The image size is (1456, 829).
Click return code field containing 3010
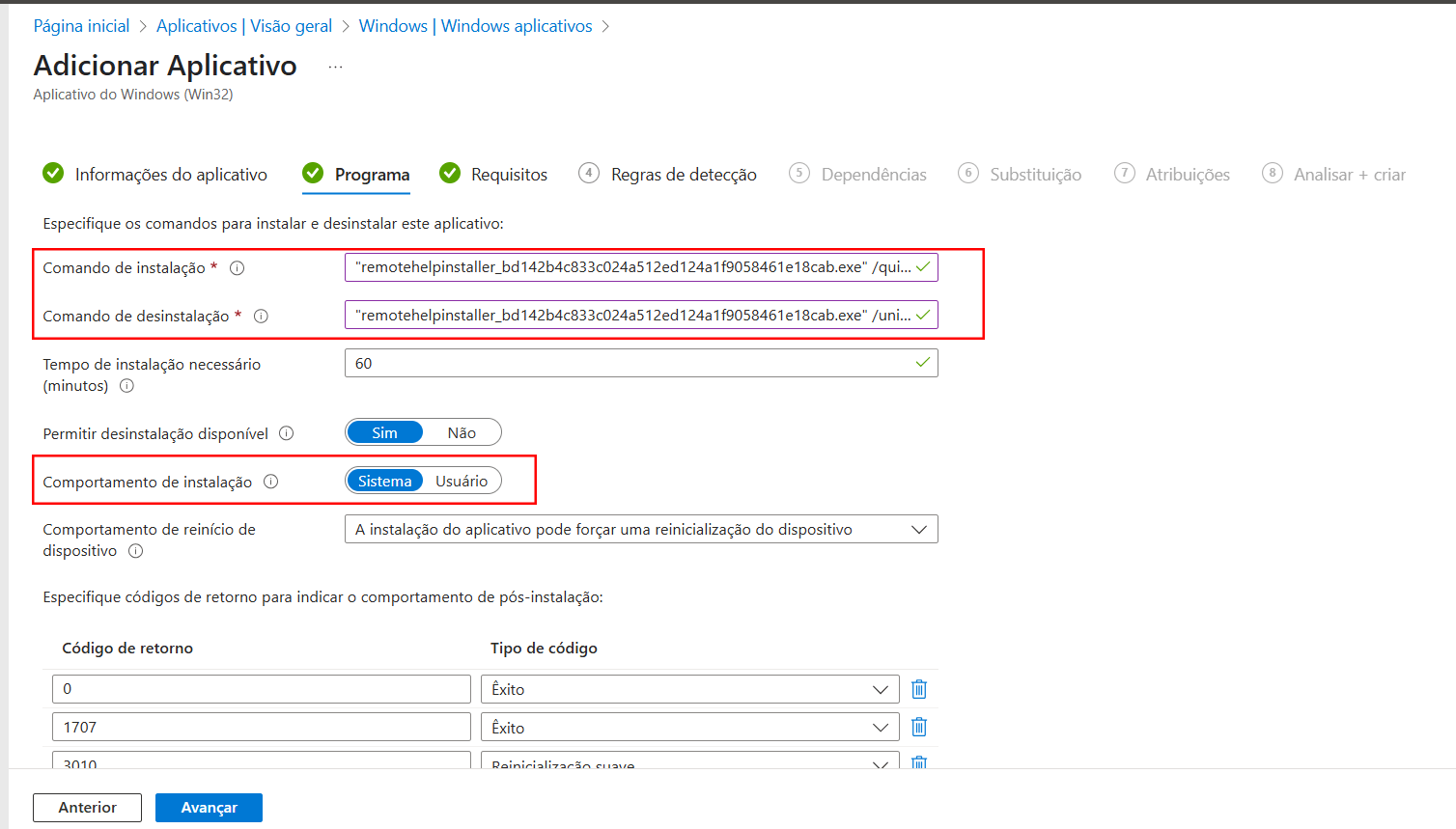262,760
